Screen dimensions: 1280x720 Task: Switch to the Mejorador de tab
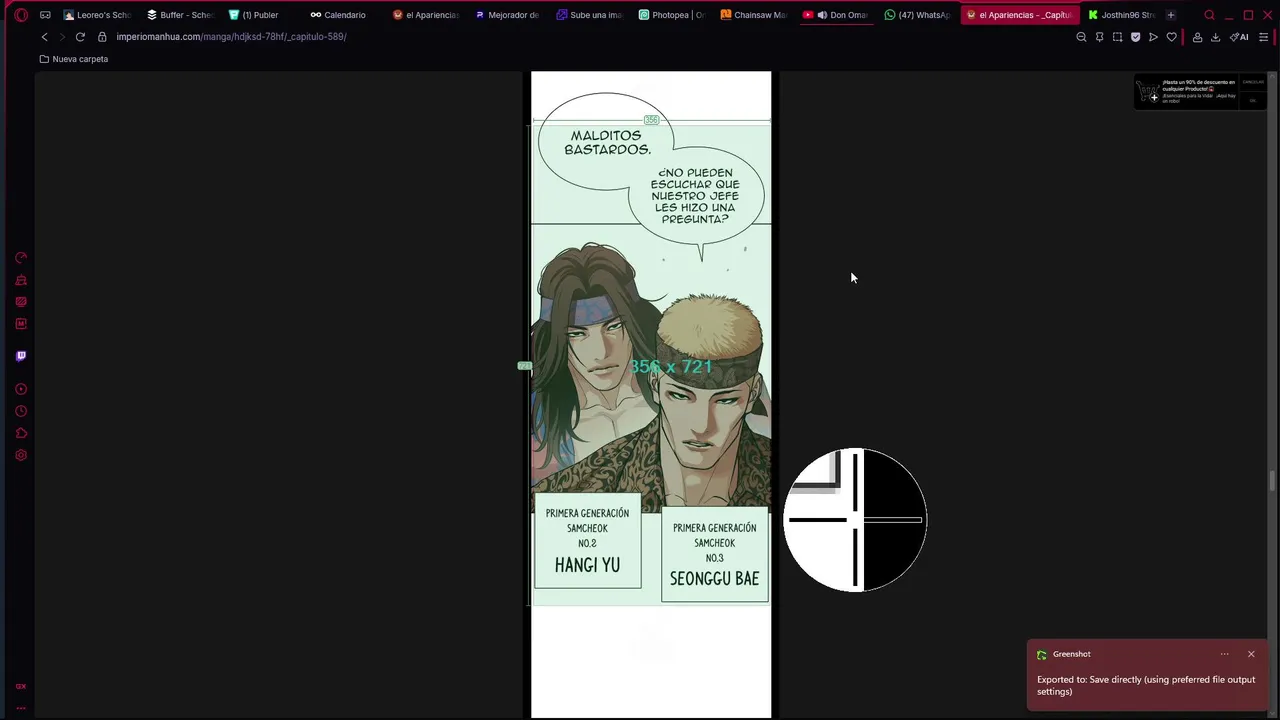pos(508,15)
